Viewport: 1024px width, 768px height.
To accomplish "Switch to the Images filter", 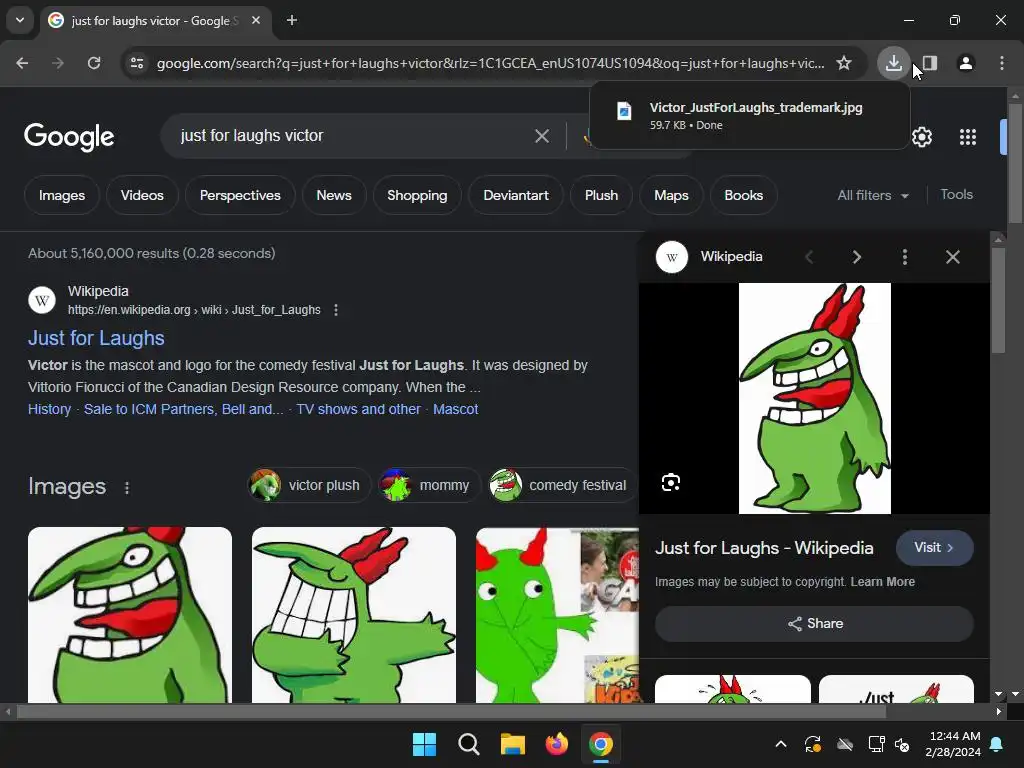I will pos(61,195).
